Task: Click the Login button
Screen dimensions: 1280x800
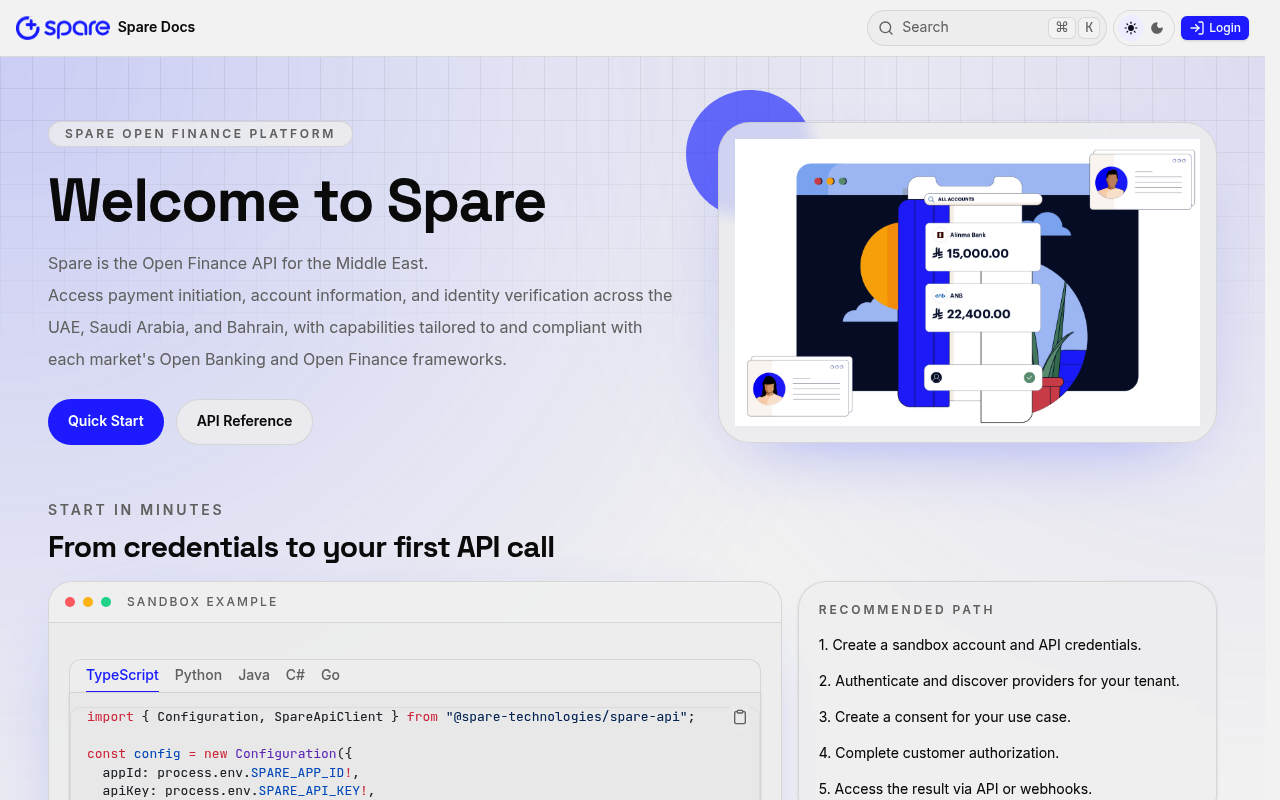Action: (1215, 28)
